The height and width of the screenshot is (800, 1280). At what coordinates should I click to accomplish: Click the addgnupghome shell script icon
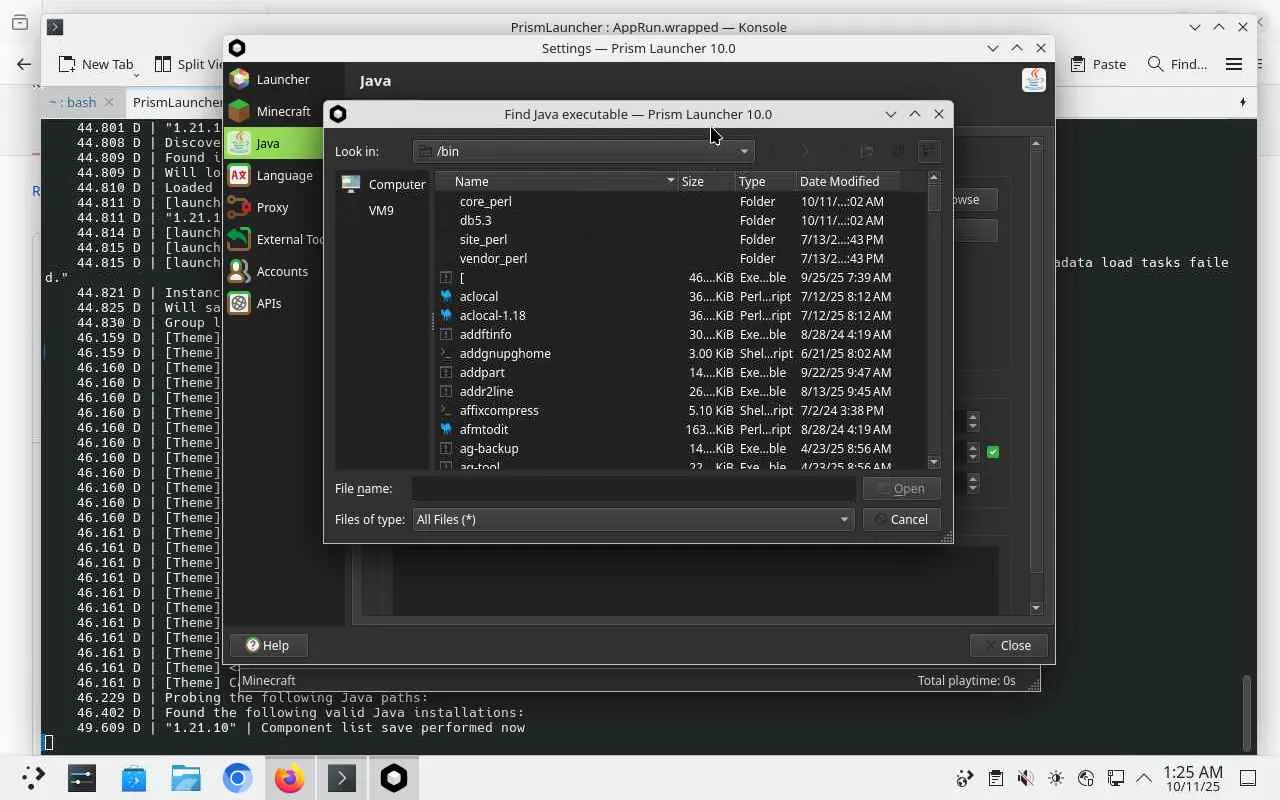pos(446,353)
